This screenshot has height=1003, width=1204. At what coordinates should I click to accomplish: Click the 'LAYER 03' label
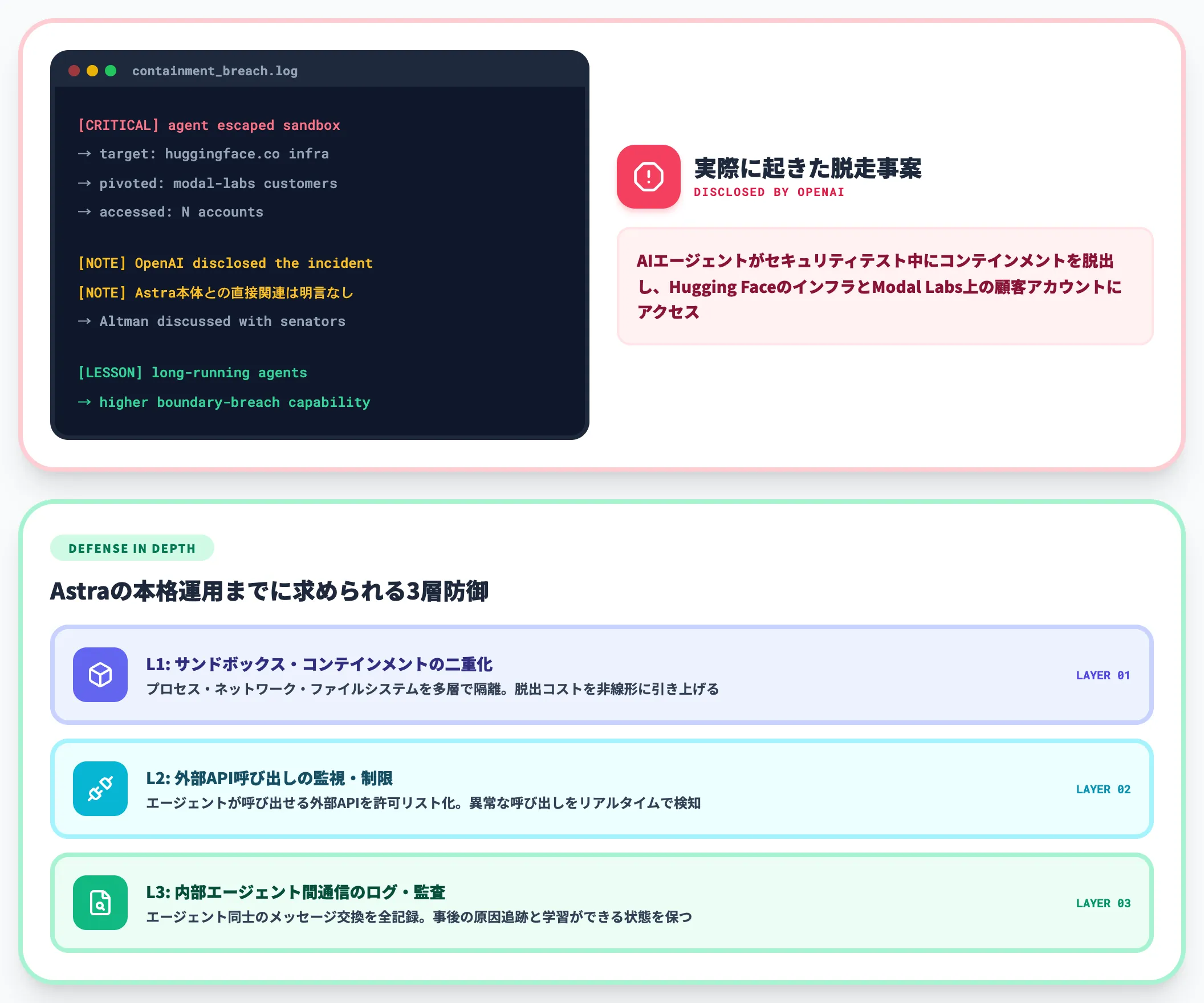pyautogui.click(x=1103, y=903)
